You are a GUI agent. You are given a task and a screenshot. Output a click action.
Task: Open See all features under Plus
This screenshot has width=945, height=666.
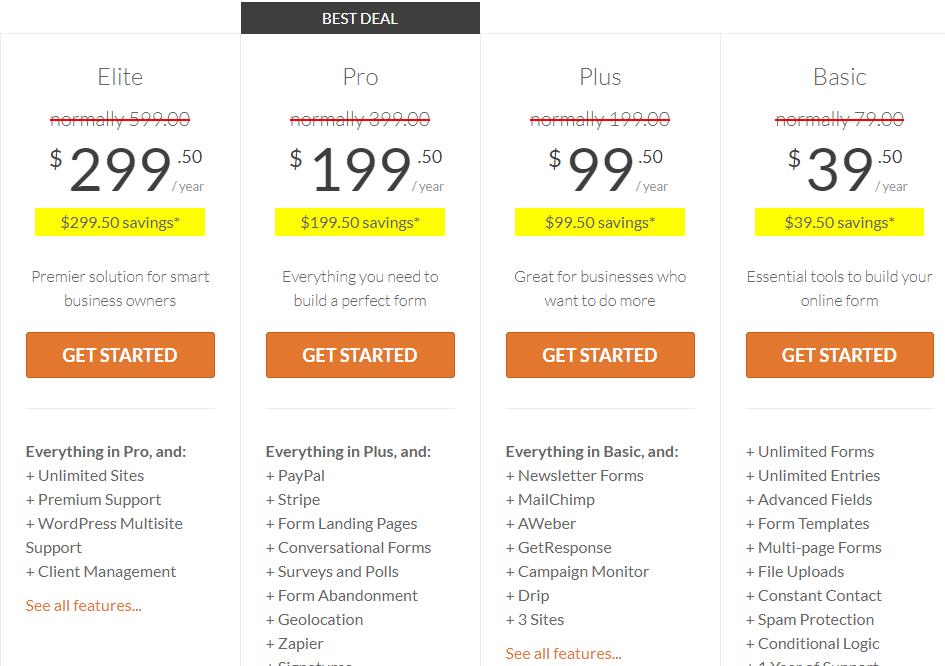pyautogui.click(x=564, y=654)
